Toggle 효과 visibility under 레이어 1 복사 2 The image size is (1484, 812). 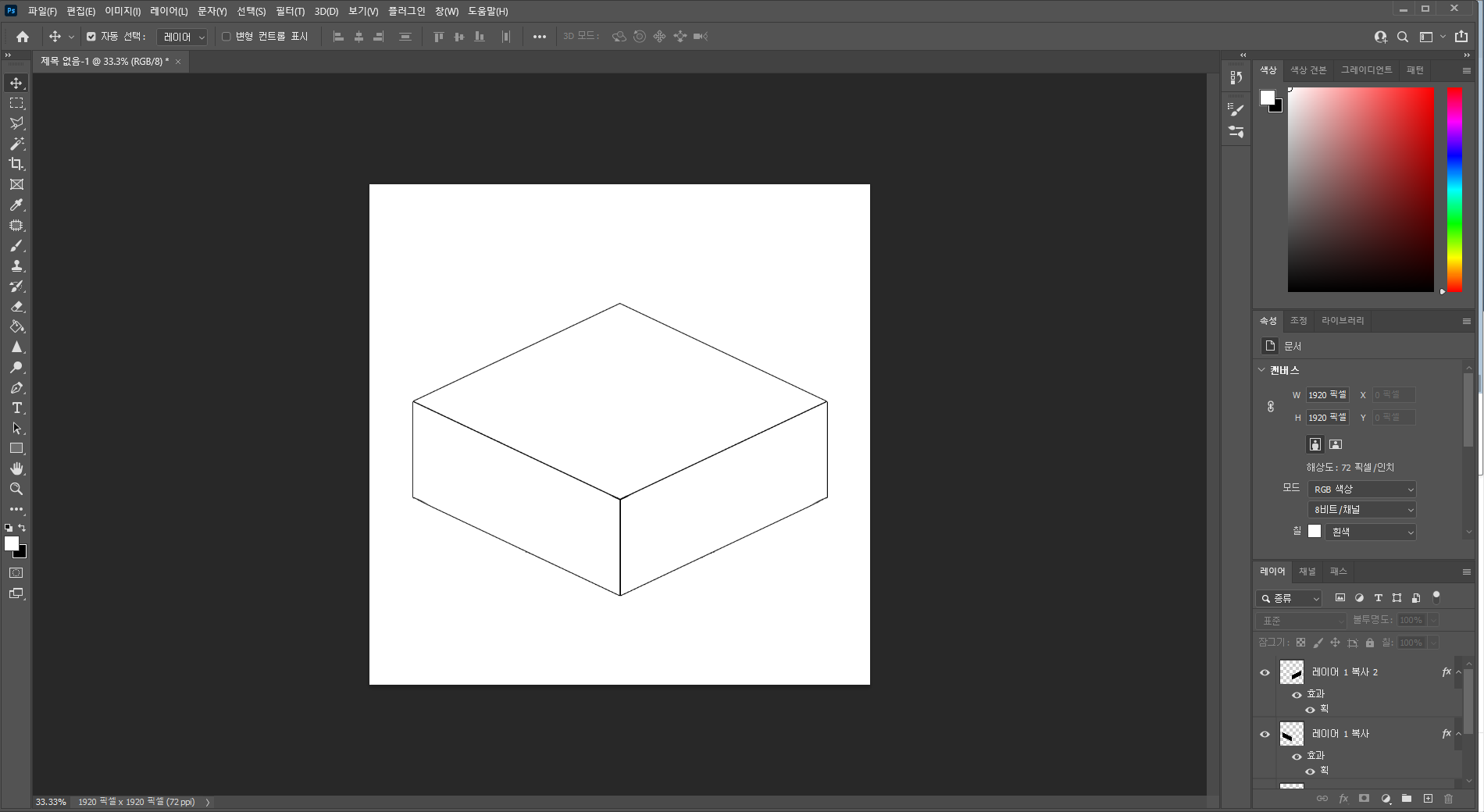(1297, 694)
